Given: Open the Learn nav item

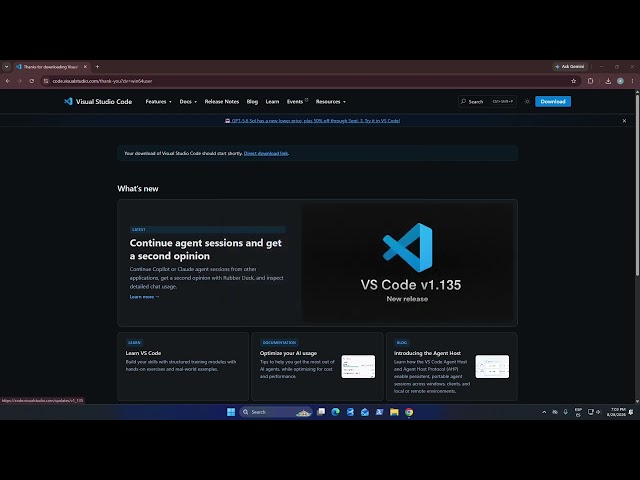Looking at the screenshot, I should (272, 102).
